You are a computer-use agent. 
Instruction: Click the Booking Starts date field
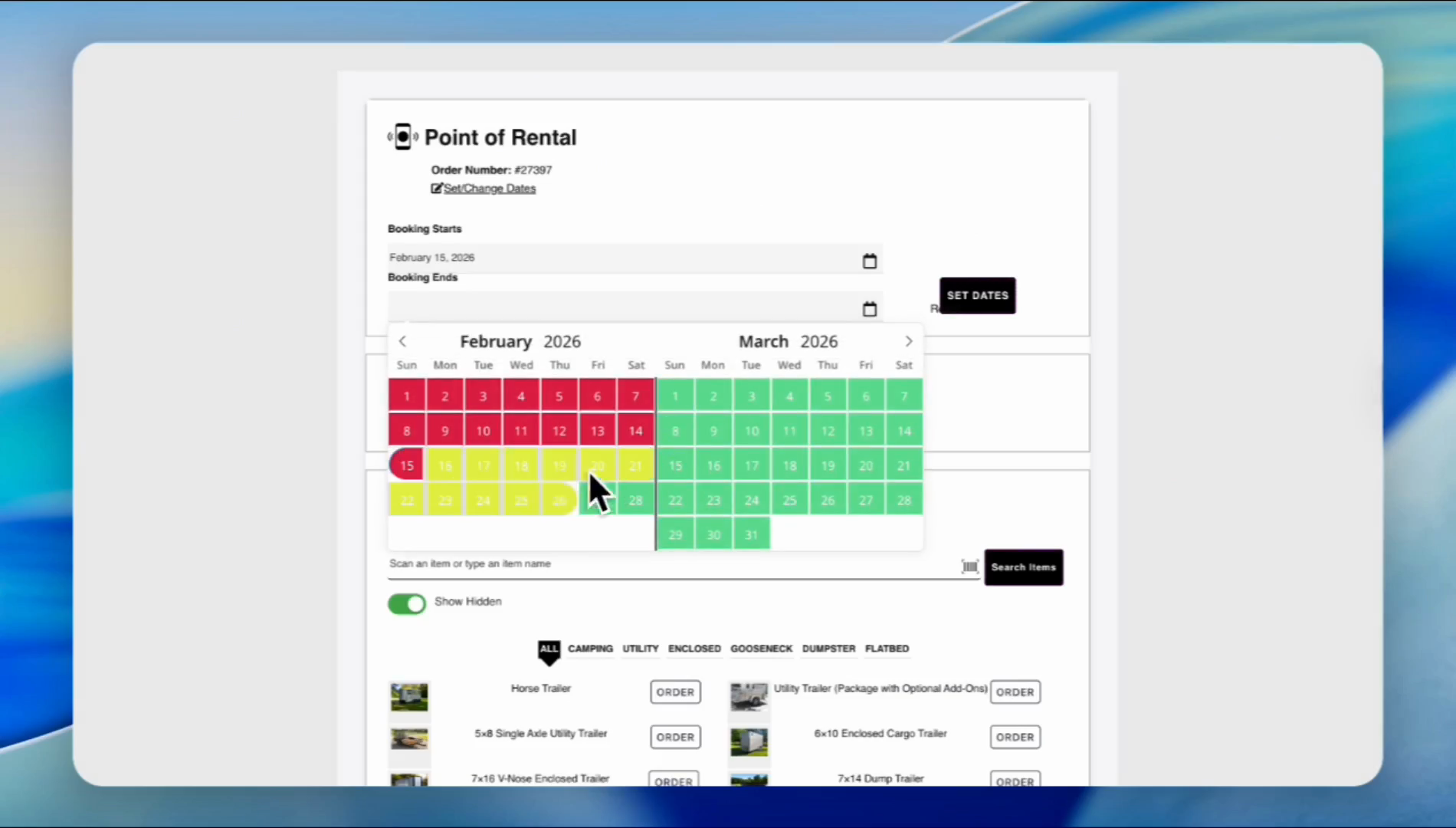point(621,258)
